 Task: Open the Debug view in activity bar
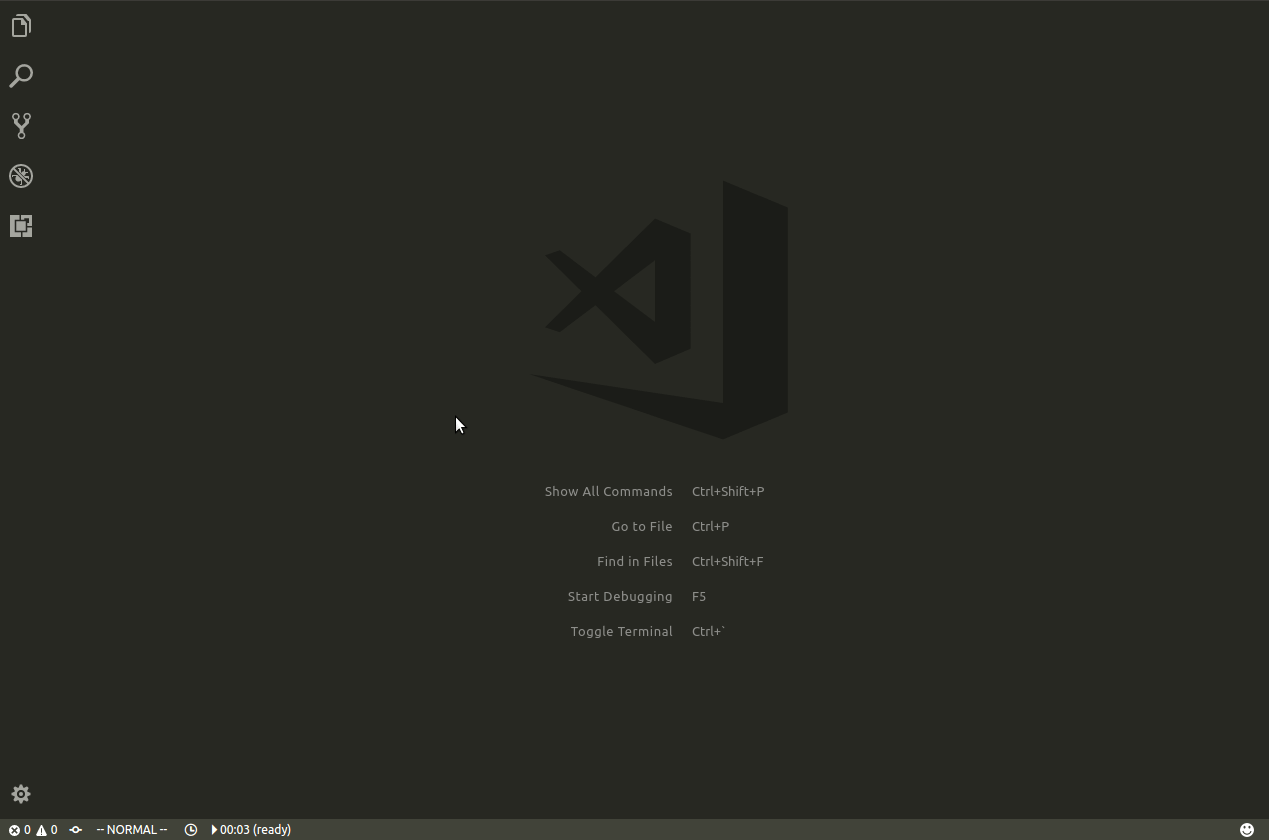[21, 176]
